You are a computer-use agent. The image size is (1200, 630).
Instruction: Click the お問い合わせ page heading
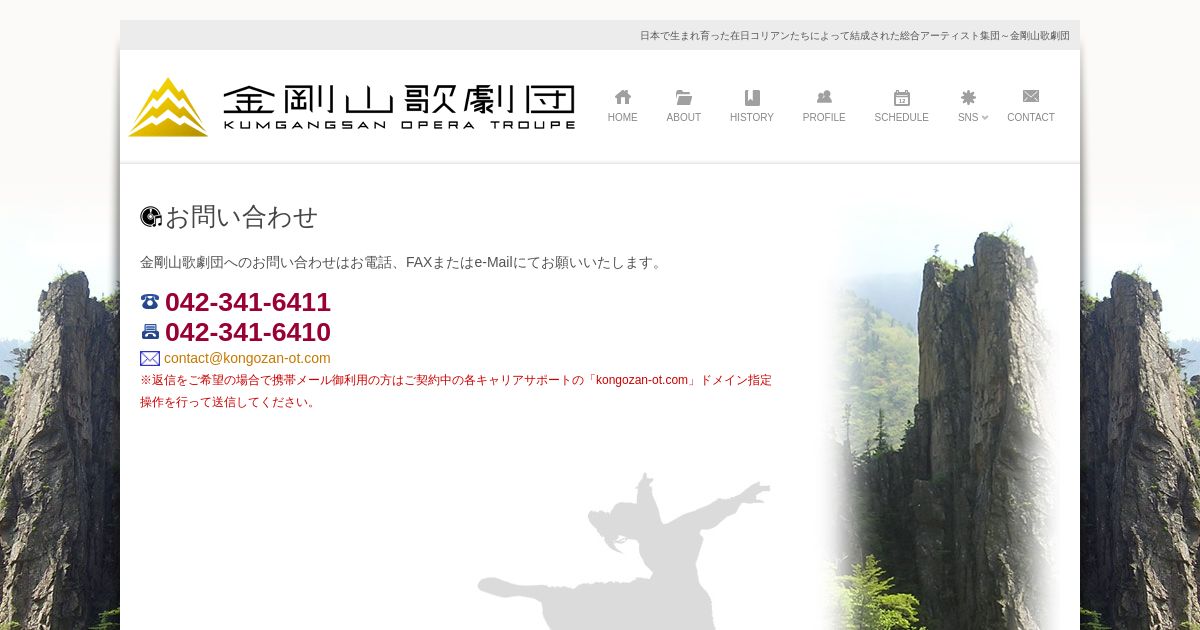tap(241, 217)
